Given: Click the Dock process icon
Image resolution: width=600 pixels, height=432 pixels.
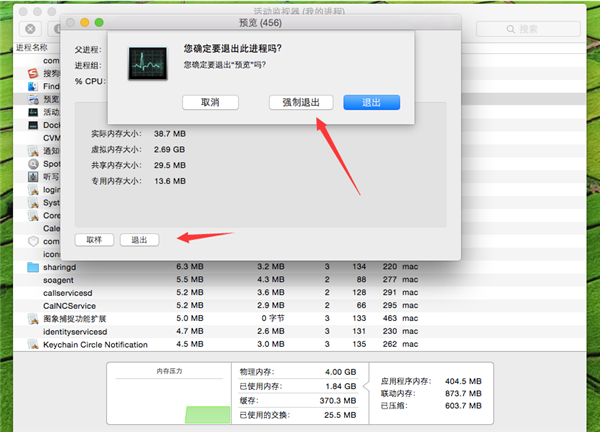Looking at the screenshot, I should 34,125.
